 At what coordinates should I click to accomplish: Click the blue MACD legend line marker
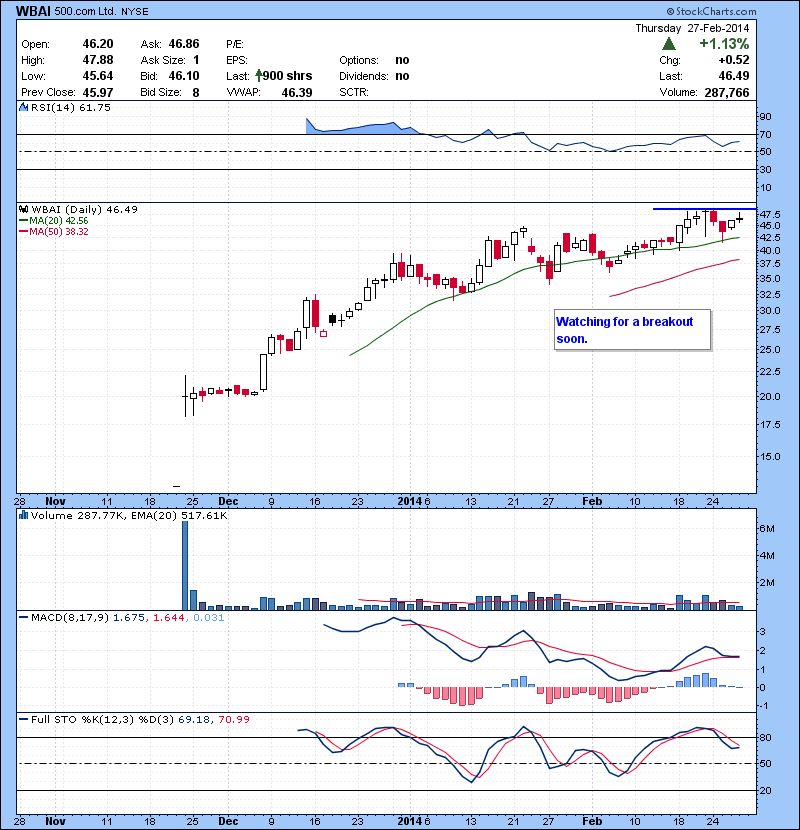(x=24, y=618)
